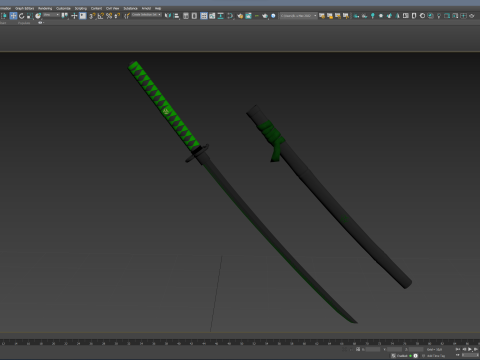Activate the Select and Scale tool

(29, 16)
